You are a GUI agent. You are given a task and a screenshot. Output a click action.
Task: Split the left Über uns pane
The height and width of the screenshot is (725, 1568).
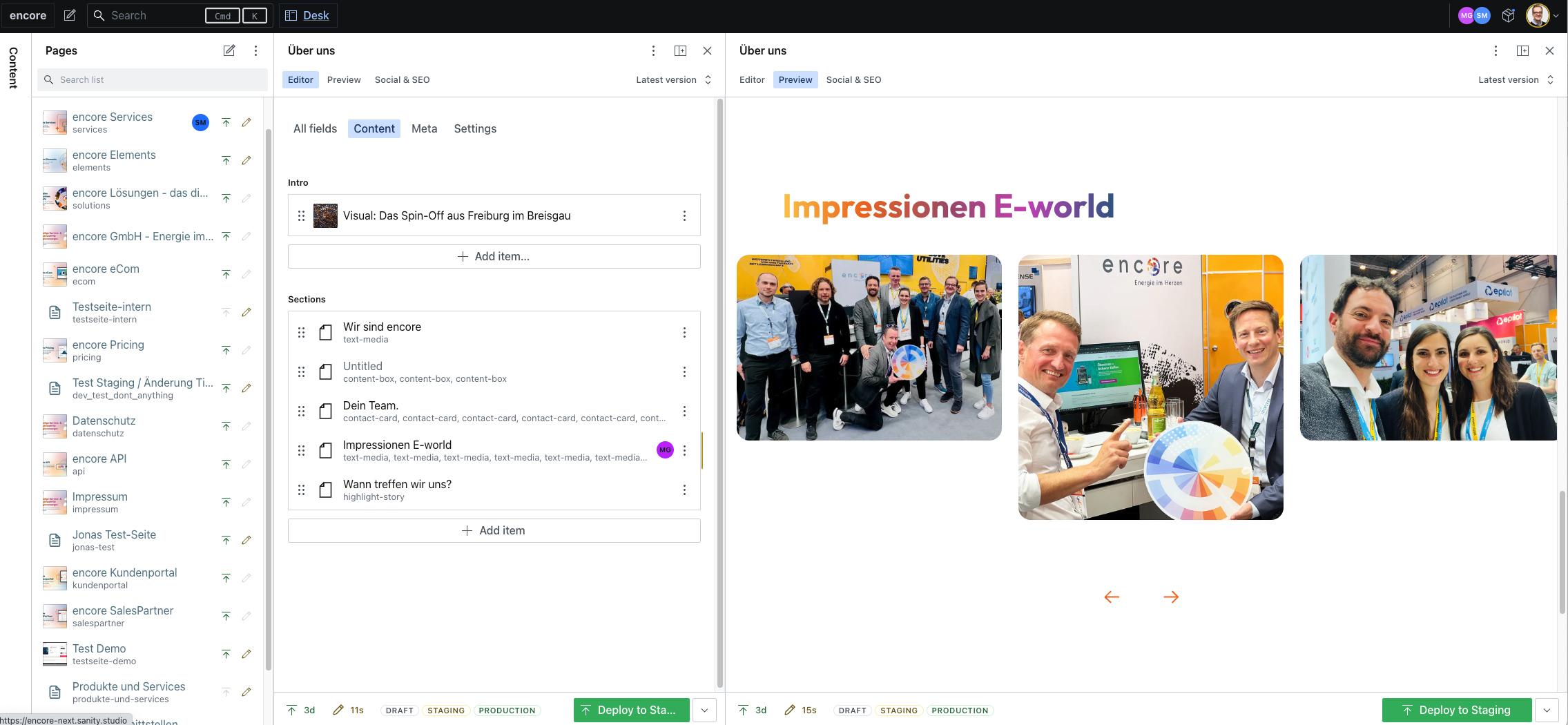point(680,50)
